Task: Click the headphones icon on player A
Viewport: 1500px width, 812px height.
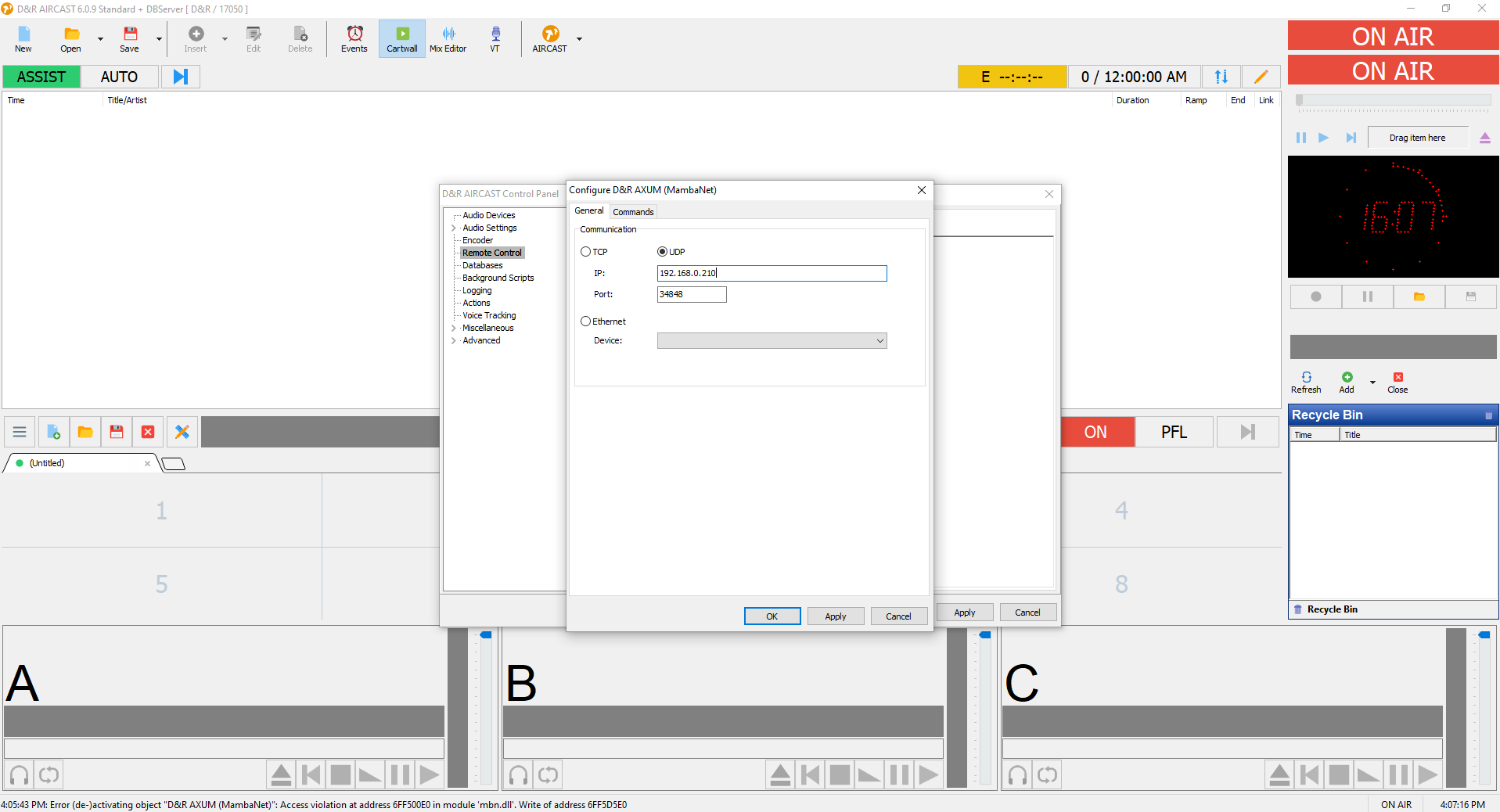Action: 19,775
